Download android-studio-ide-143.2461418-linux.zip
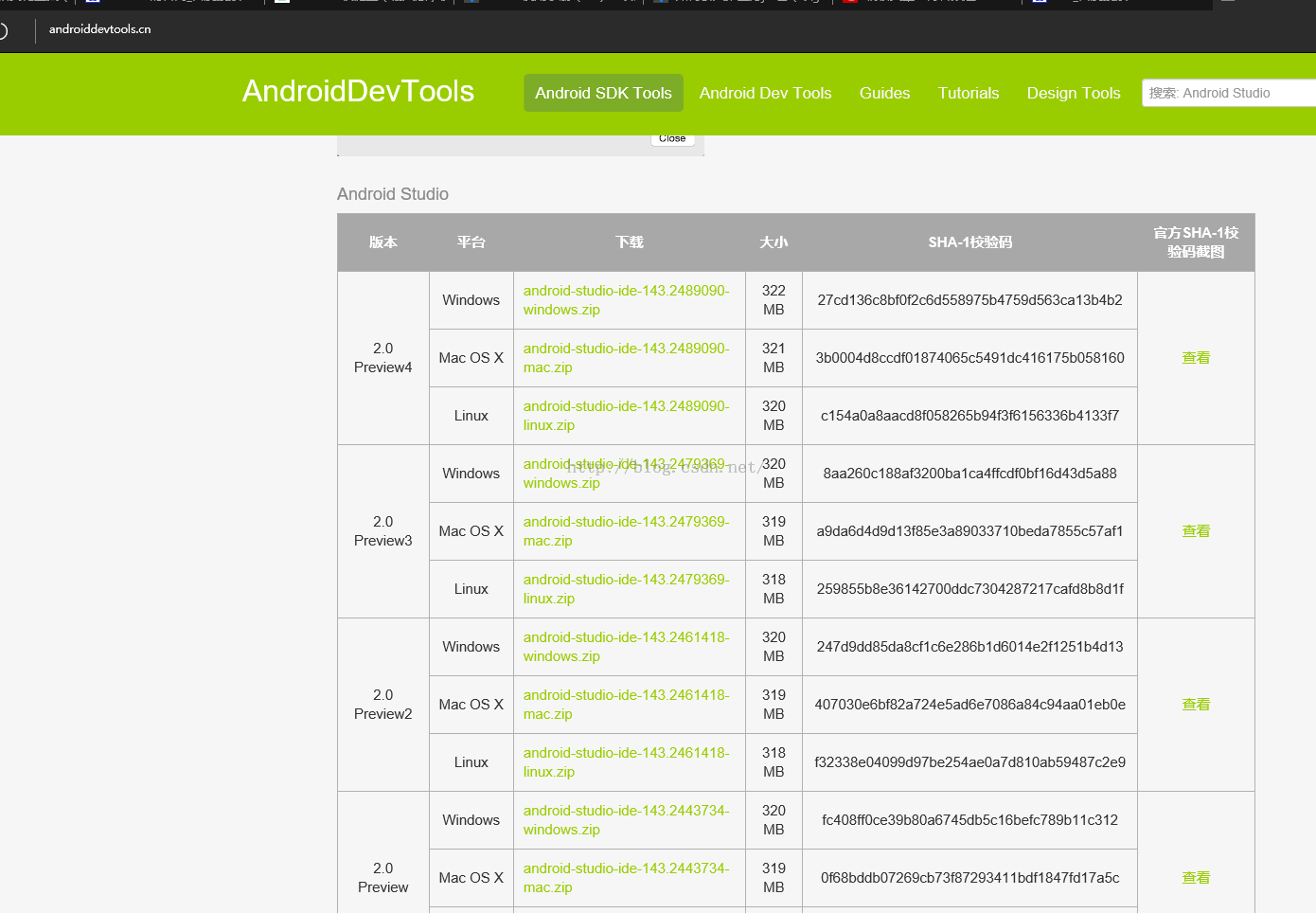The image size is (1316, 913). click(626, 762)
